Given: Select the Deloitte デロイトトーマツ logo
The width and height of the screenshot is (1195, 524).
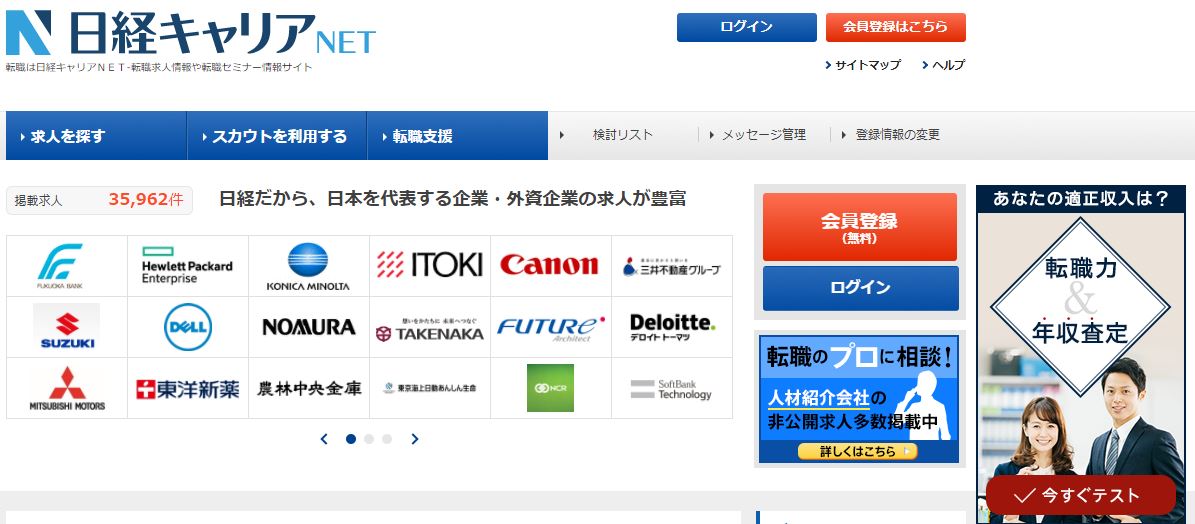Looking at the screenshot, I should [x=672, y=327].
